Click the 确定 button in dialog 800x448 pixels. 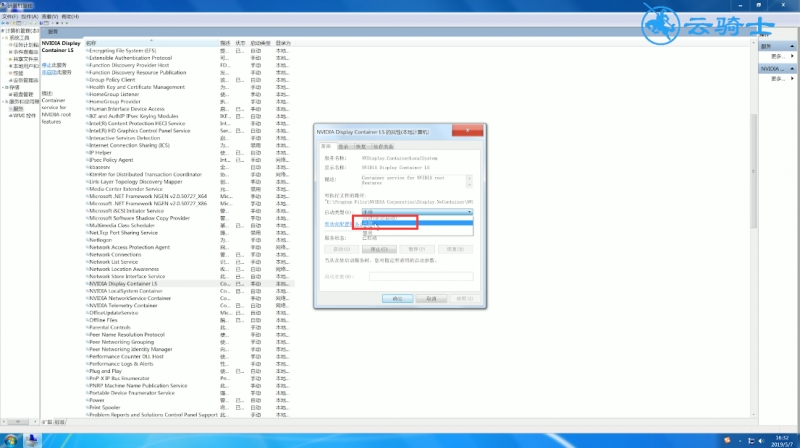397,298
